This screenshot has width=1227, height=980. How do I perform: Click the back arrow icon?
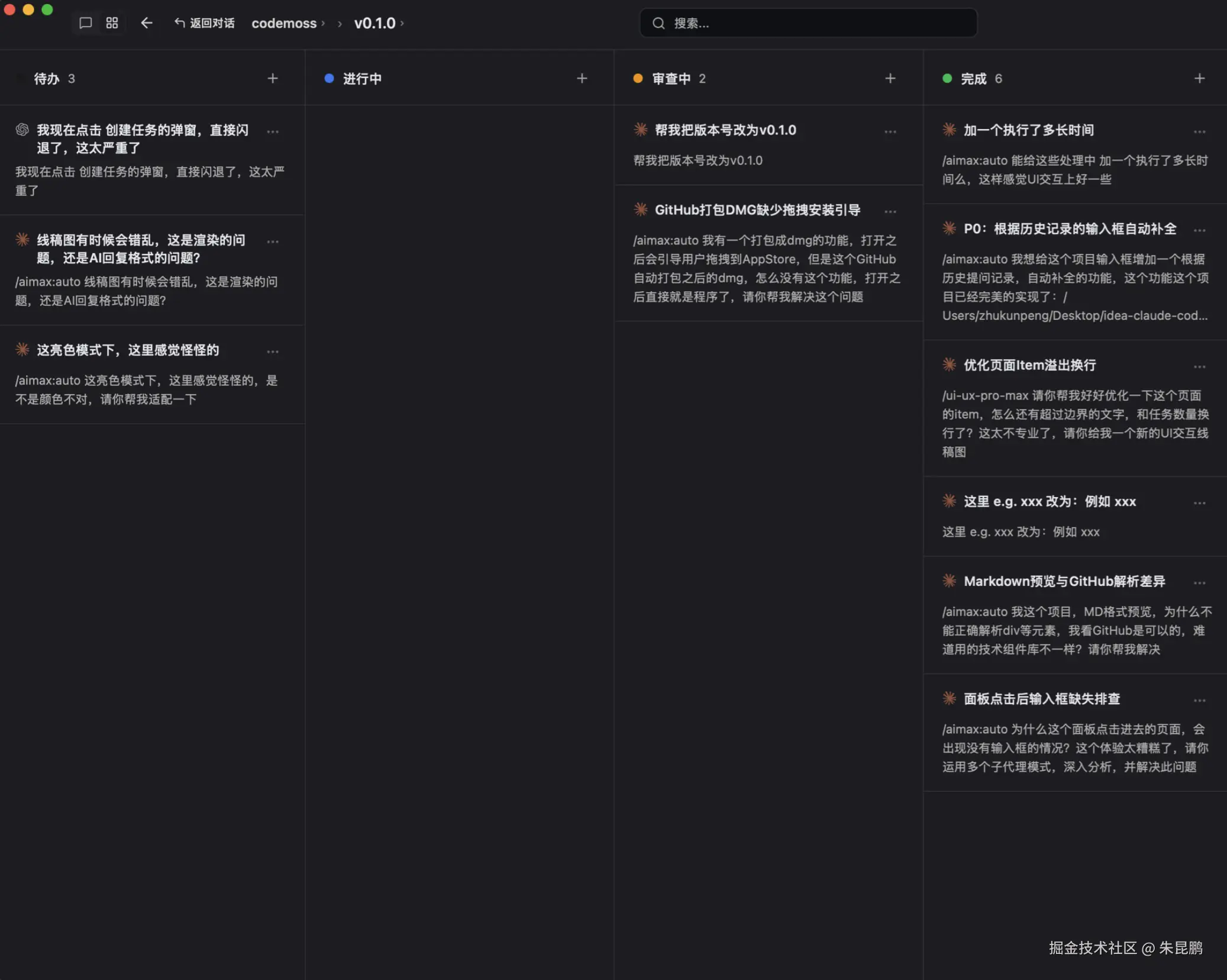coord(147,23)
